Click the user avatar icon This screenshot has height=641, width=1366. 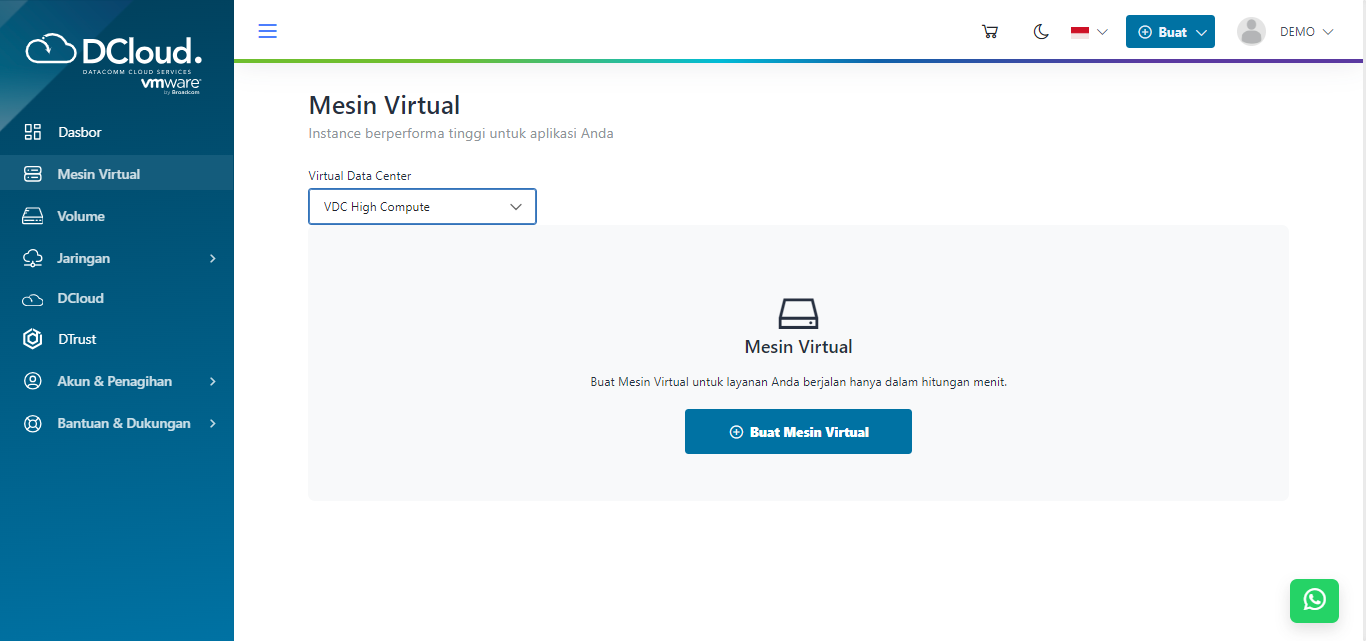(x=1251, y=31)
